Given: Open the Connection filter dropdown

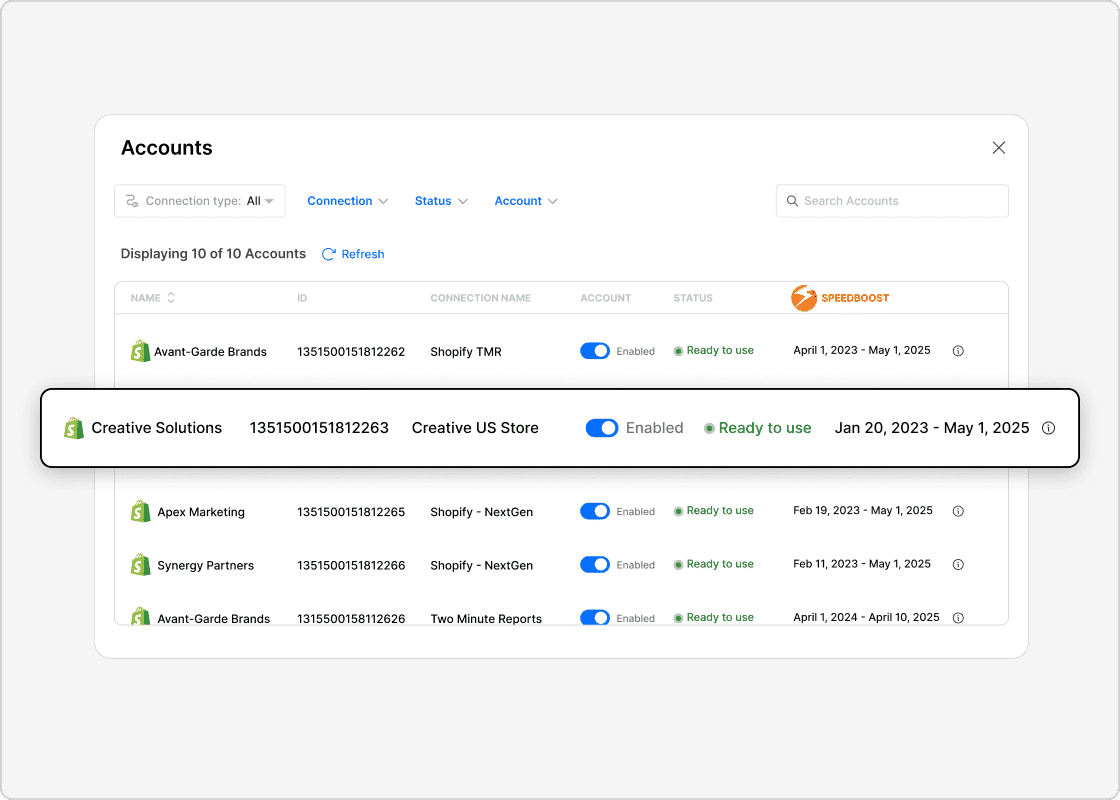Looking at the screenshot, I should (347, 201).
